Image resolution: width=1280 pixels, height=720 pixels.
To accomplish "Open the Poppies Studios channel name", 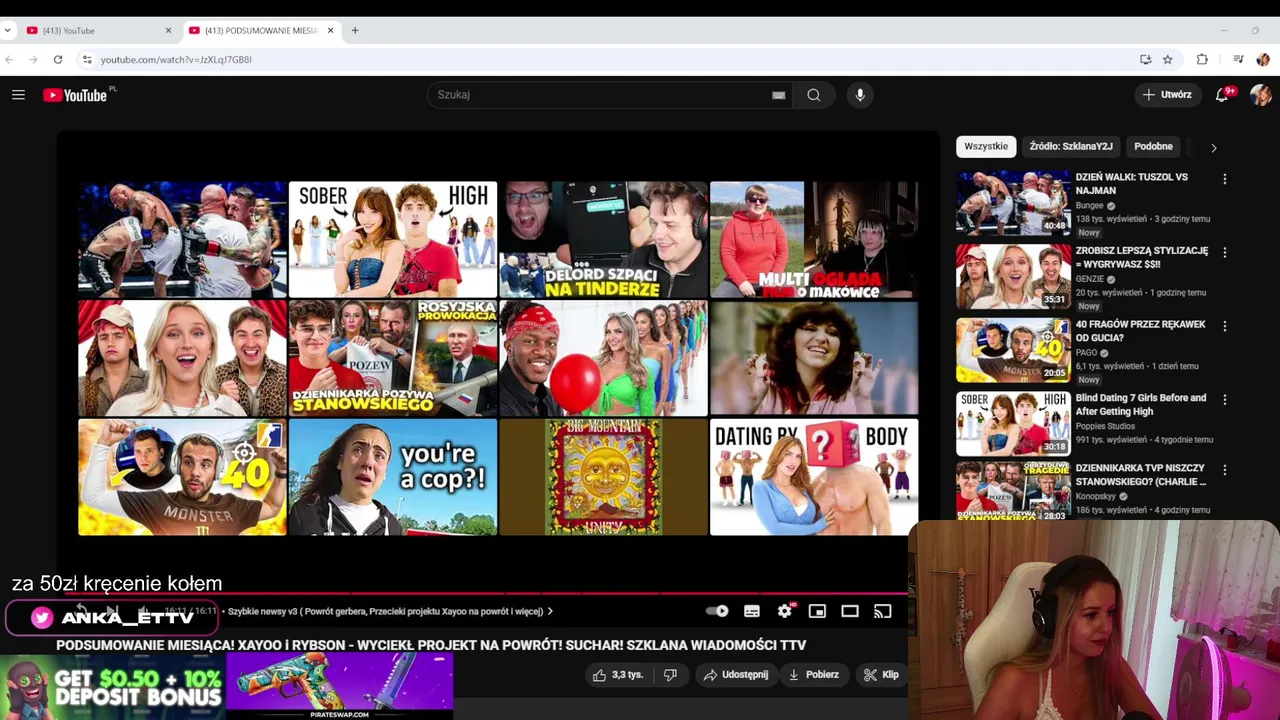I will pyautogui.click(x=1105, y=426).
